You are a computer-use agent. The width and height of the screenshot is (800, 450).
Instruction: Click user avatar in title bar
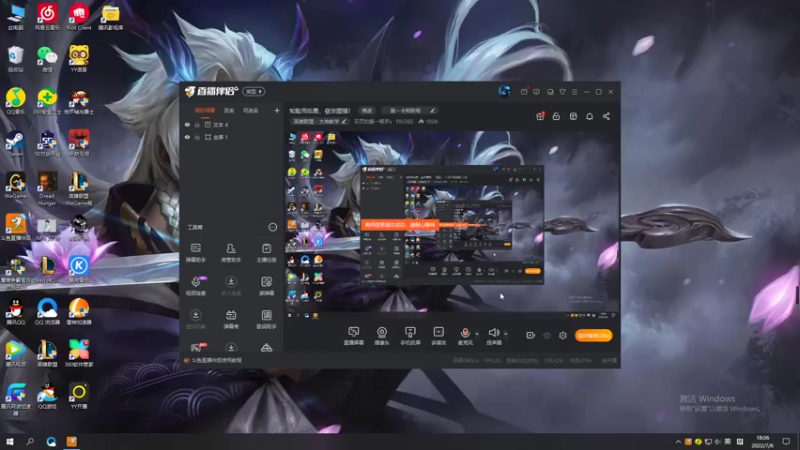pos(504,91)
